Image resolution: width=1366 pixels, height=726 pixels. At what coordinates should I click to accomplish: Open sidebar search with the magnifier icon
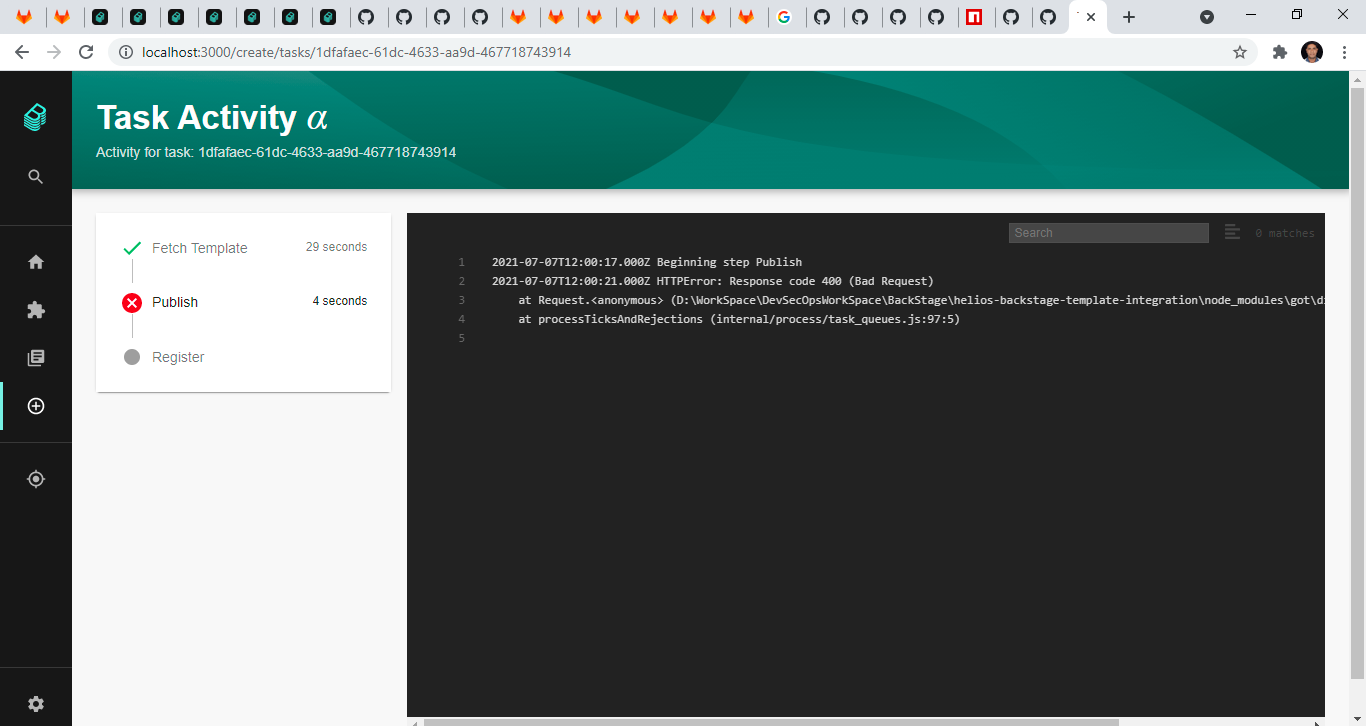35,176
